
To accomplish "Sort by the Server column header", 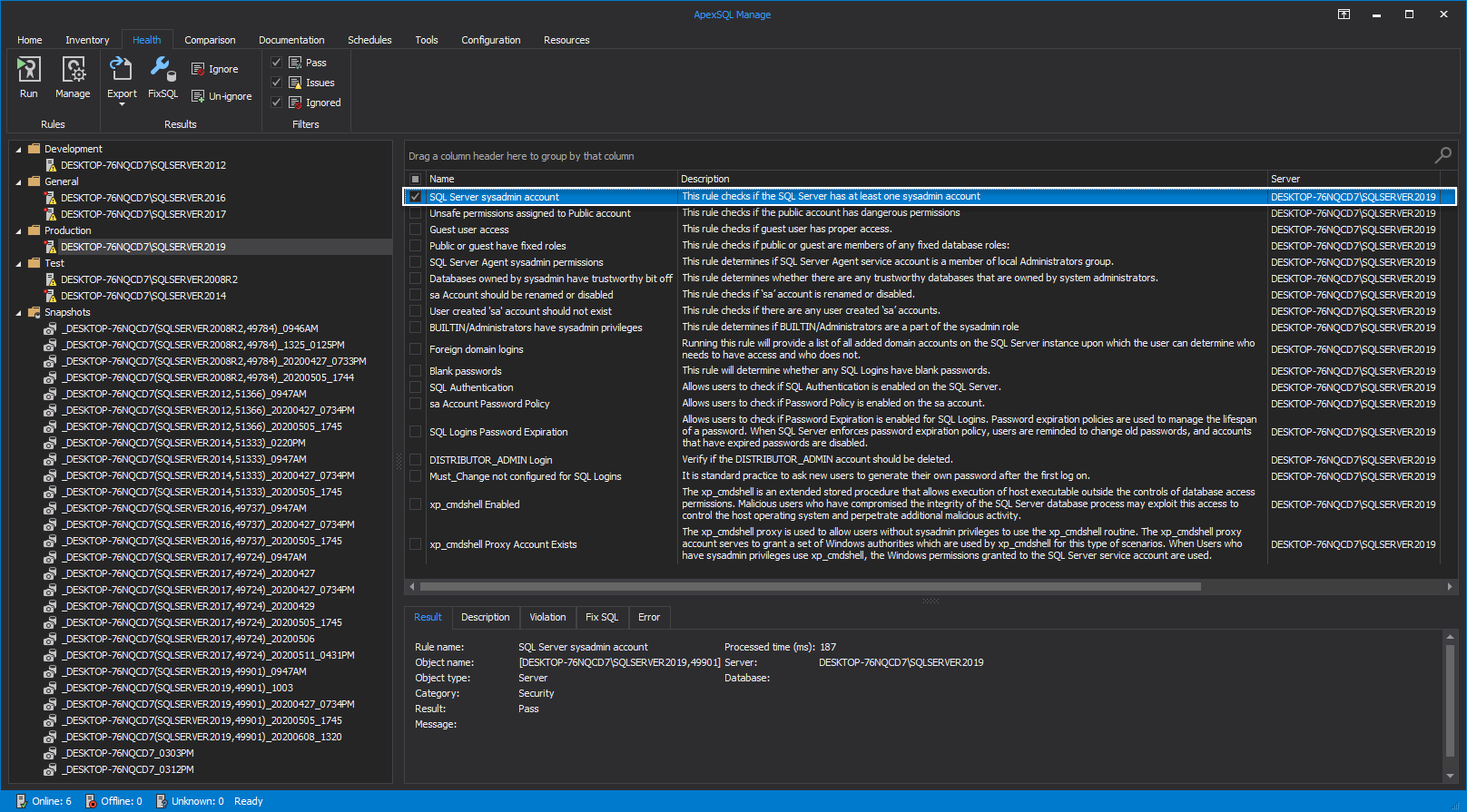I will pos(1354,179).
